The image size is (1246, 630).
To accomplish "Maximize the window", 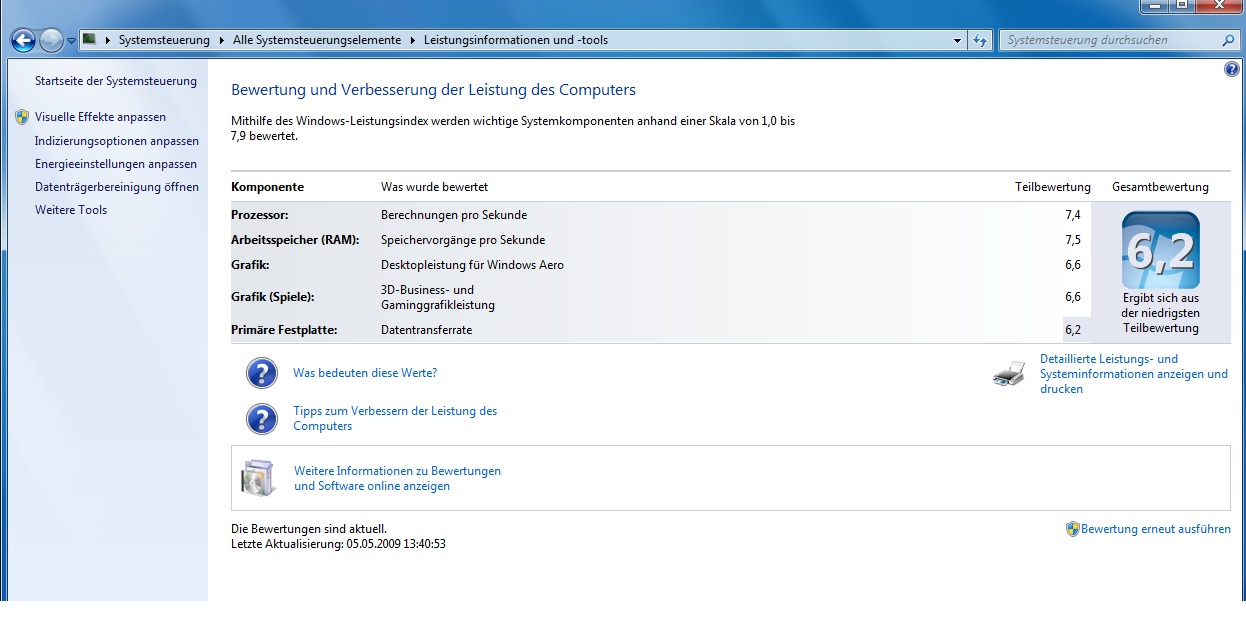I will pyautogui.click(x=1182, y=5).
